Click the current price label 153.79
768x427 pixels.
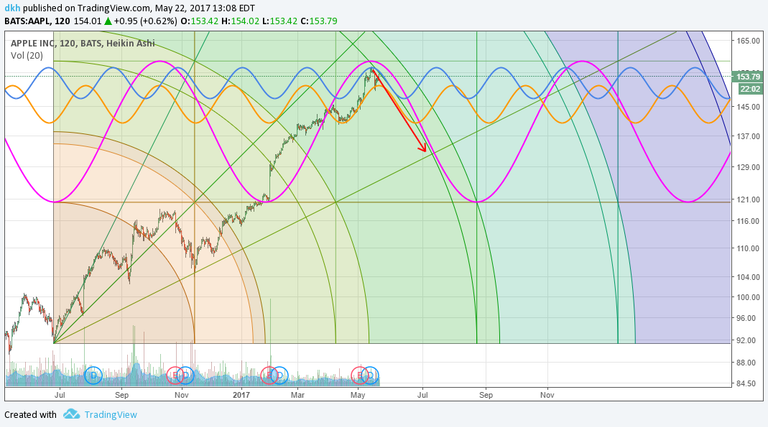tap(747, 76)
